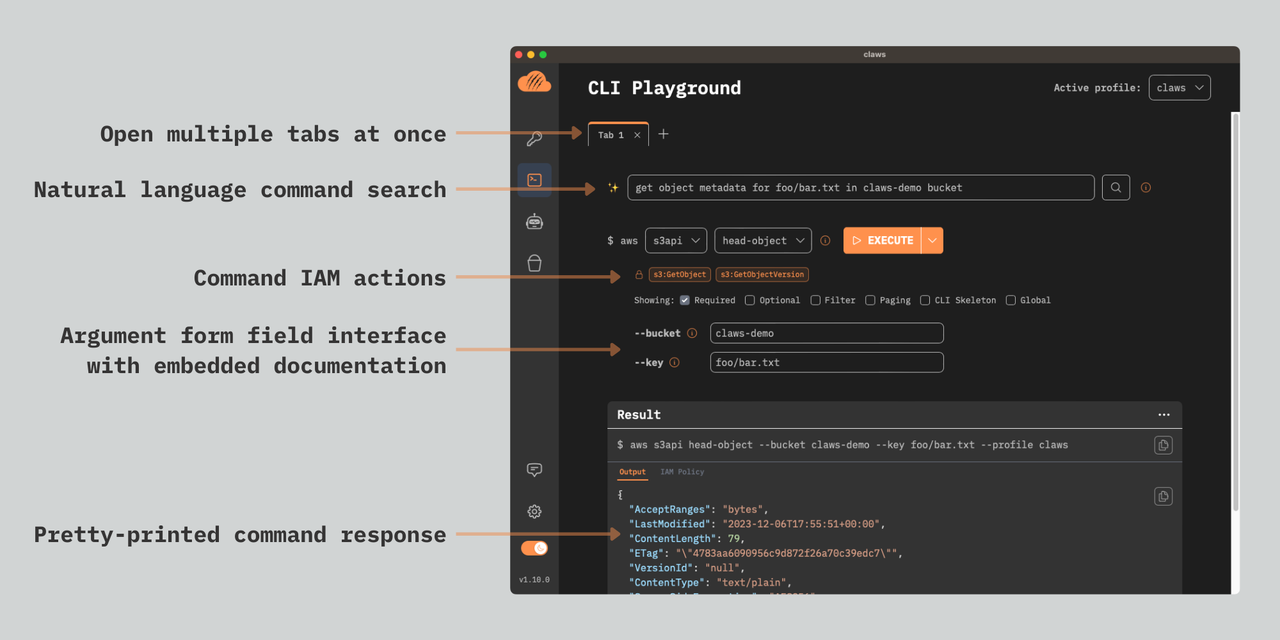Click the CLI Playground heading
The width and height of the screenshot is (1280, 640).
pos(664,88)
